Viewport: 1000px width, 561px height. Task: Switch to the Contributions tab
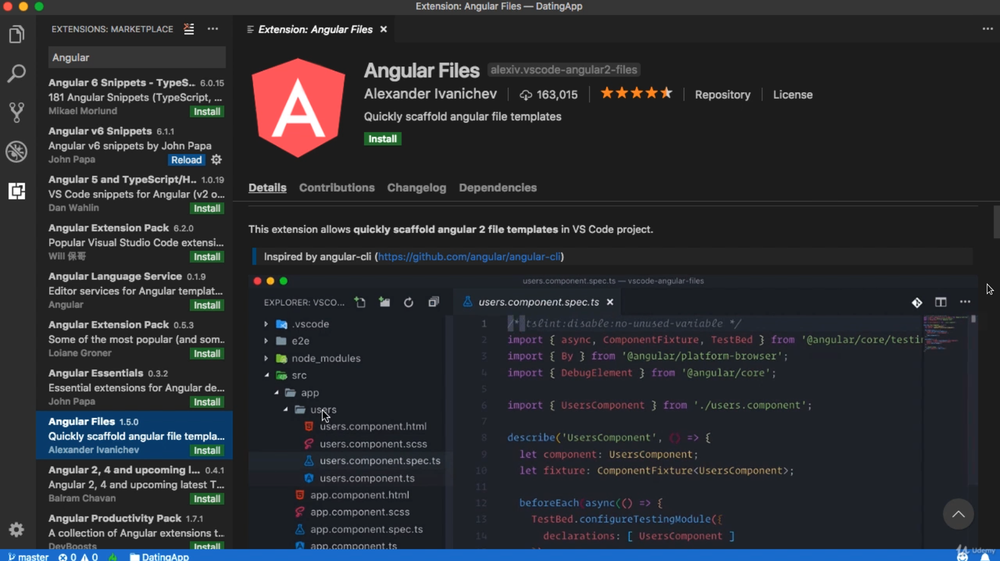337,187
